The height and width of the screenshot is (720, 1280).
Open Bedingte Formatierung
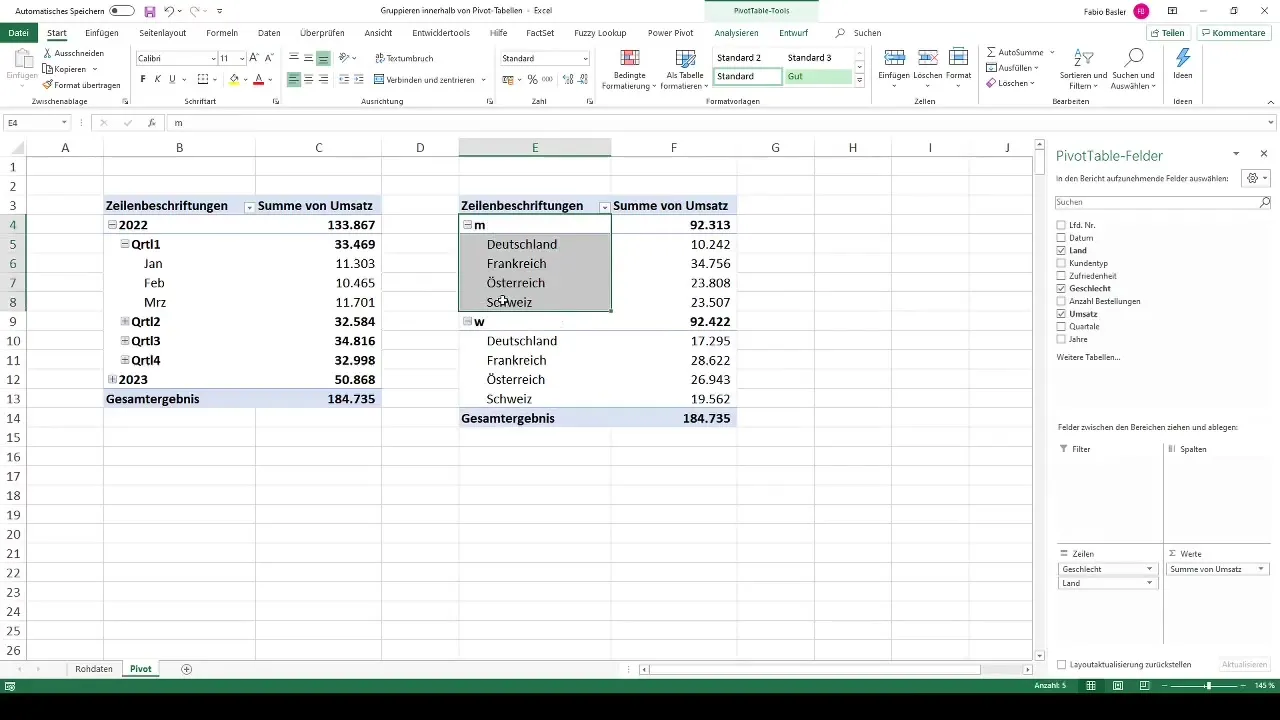[x=629, y=69]
